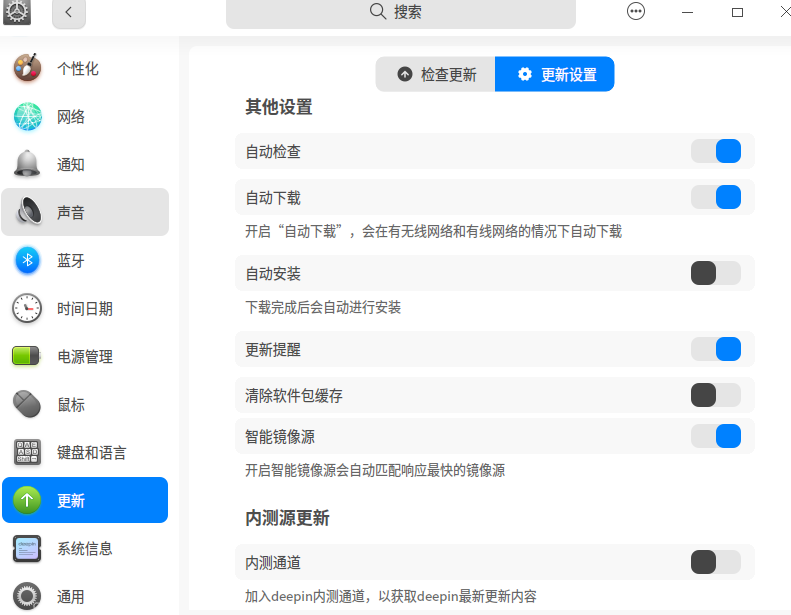Open 时间日期 sidebar entry
This screenshot has width=791, height=615.
[x=85, y=308]
